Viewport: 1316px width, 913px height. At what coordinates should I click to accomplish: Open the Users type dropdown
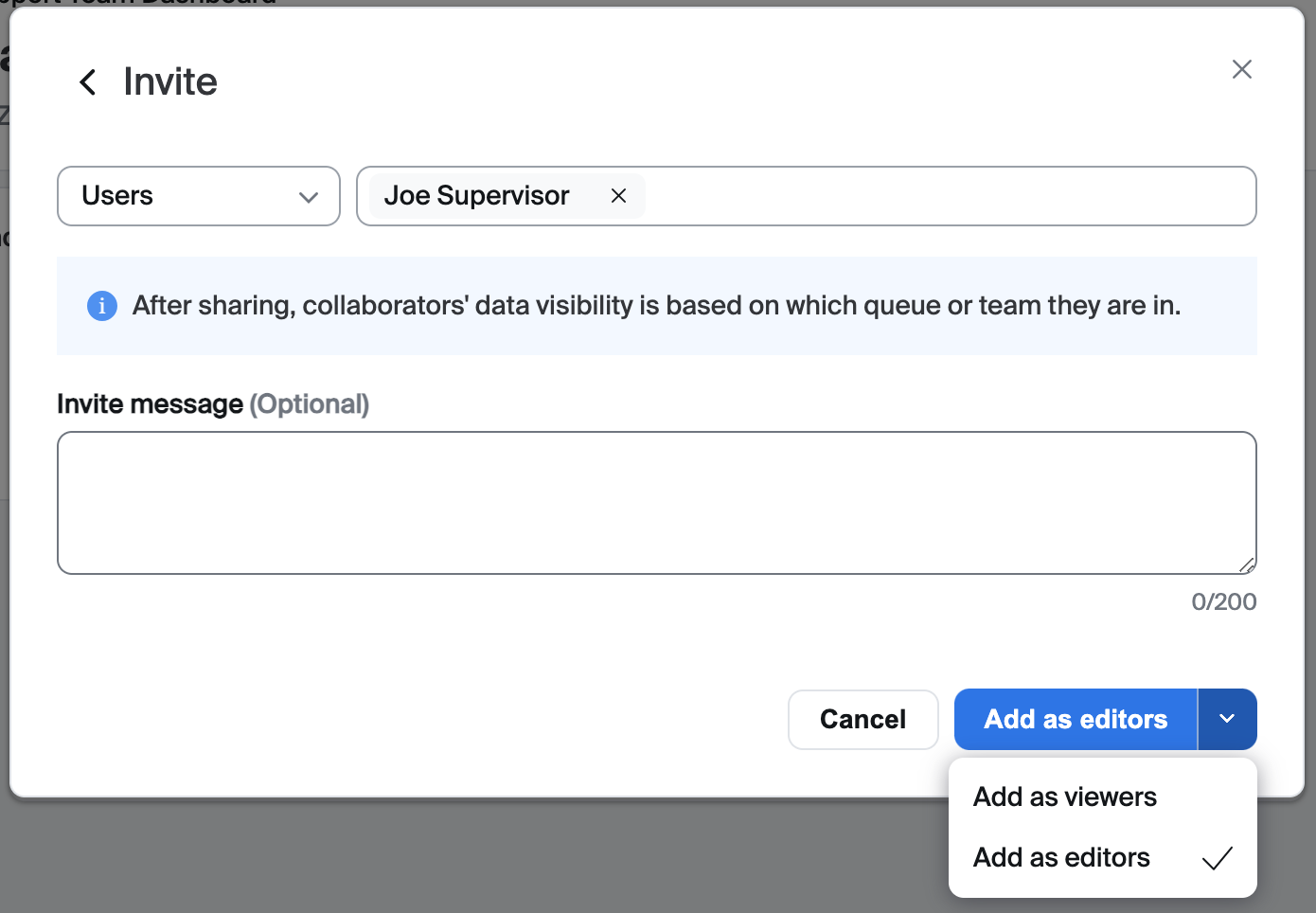click(199, 196)
